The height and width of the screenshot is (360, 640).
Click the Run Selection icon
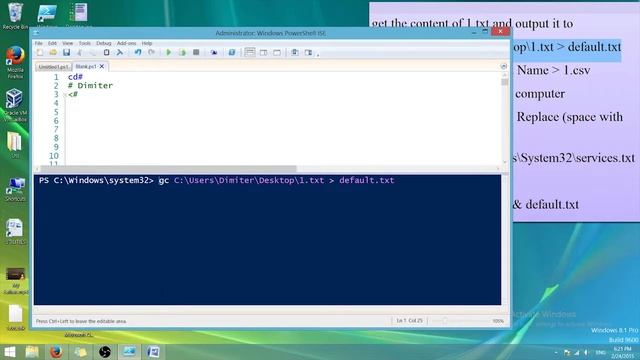[x=182, y=52]
